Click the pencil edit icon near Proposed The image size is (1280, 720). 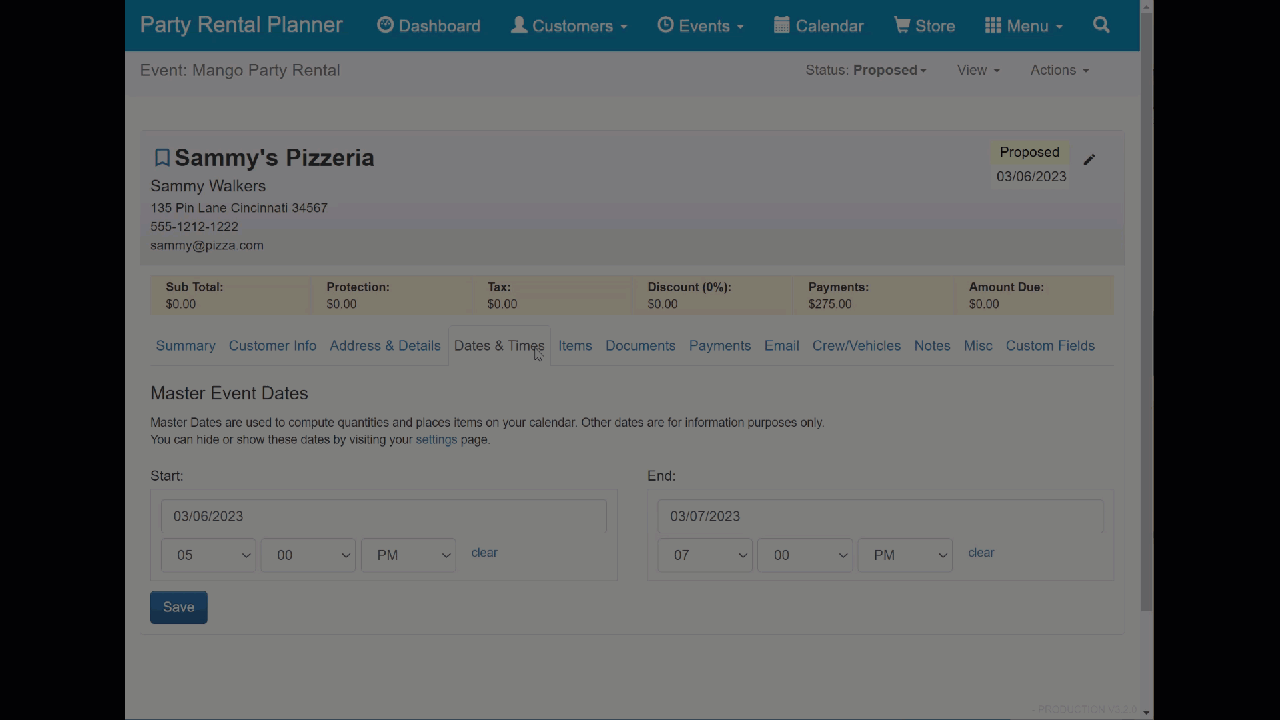[1089, 159]
